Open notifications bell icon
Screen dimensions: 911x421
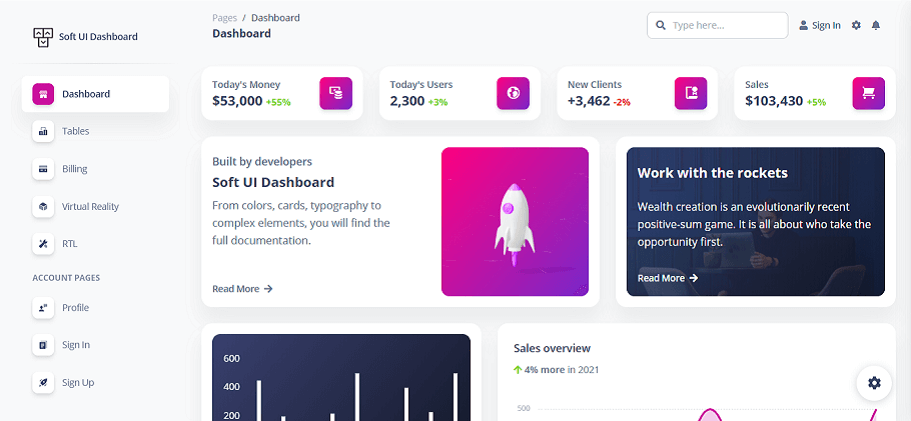coord(876,25)
